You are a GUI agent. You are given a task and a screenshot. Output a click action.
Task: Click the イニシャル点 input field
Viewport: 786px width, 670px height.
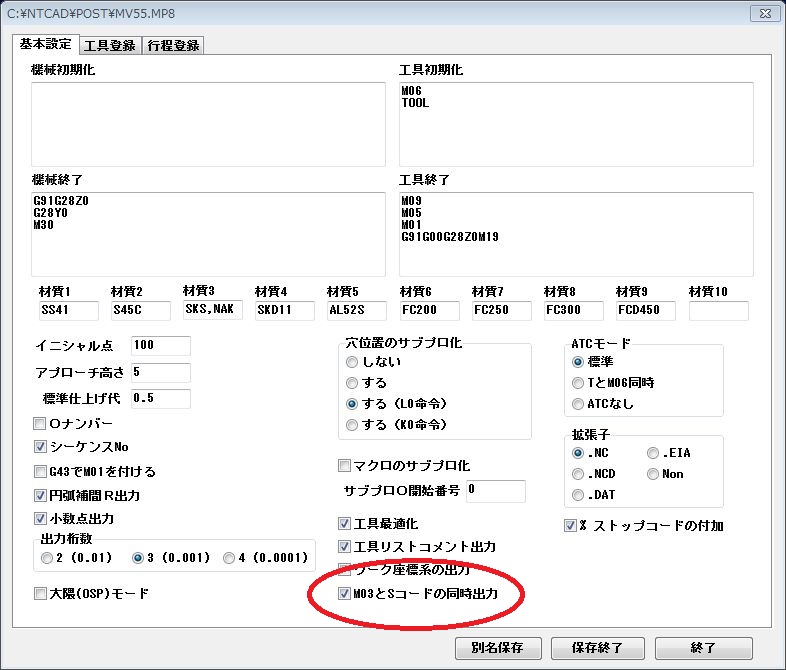coord(160,345)
